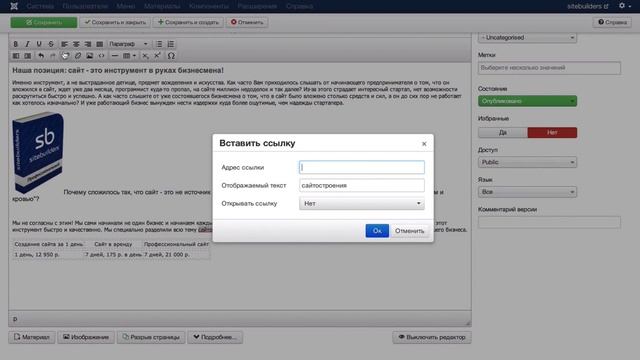Set Избранные to Да
The height and width of the screenshot is (360, 640).
point(503,133)
